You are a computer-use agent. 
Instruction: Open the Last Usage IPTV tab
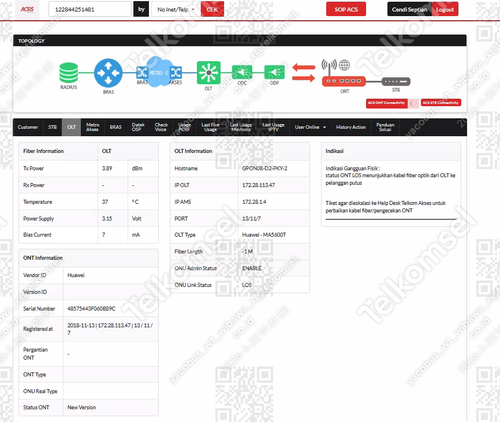273,127
